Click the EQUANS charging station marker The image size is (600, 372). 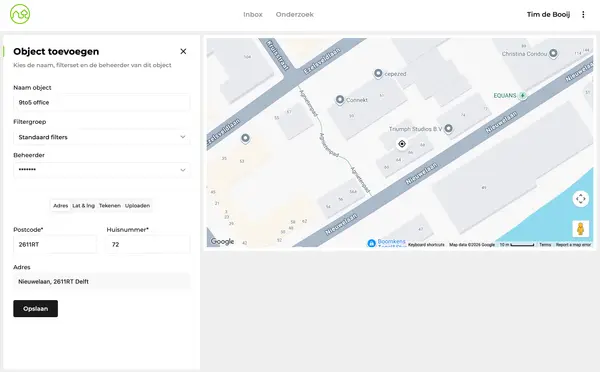[x=523, y=95]
